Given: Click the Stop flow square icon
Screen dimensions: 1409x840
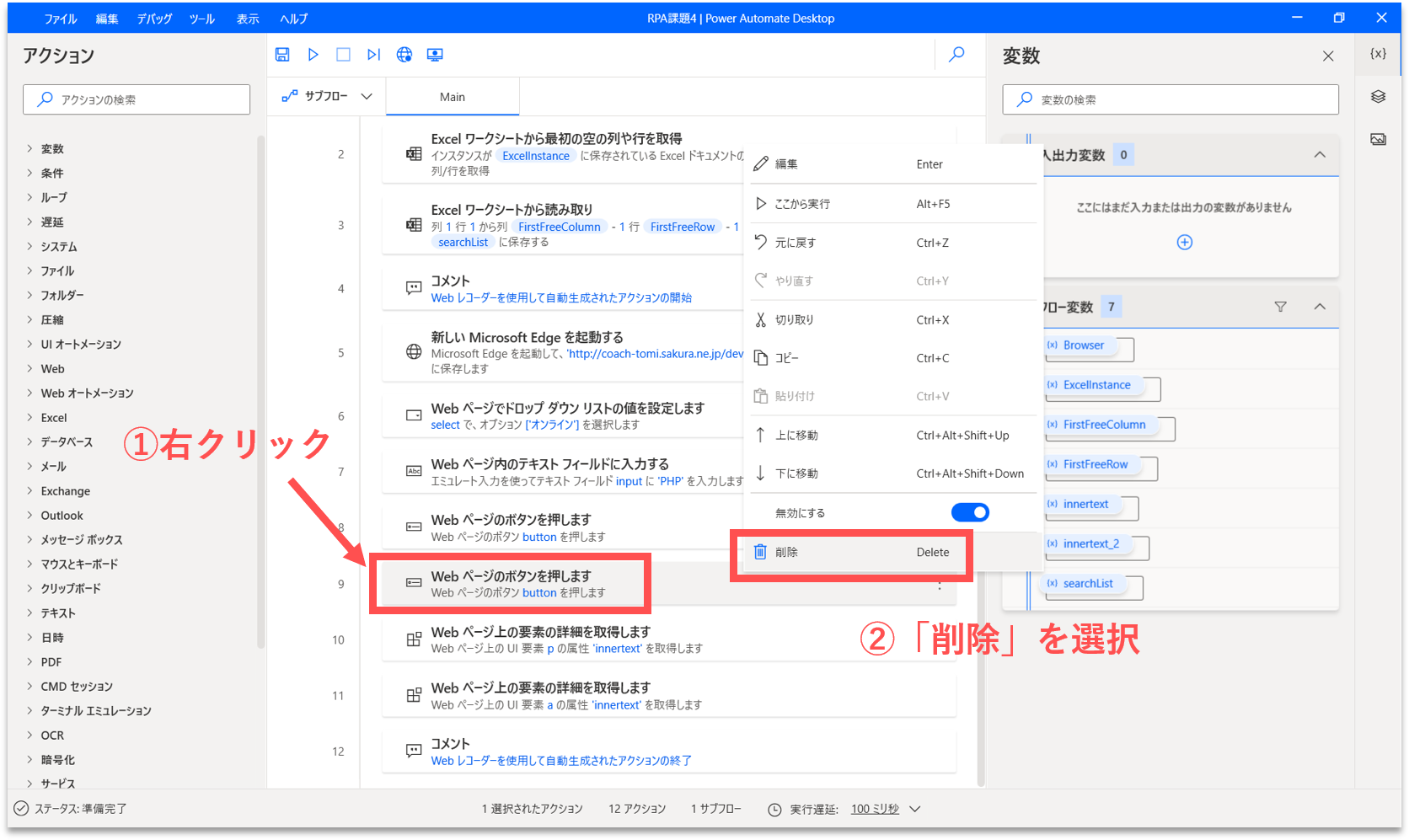Looking at the screenshot, I should [x=343, y=55].
